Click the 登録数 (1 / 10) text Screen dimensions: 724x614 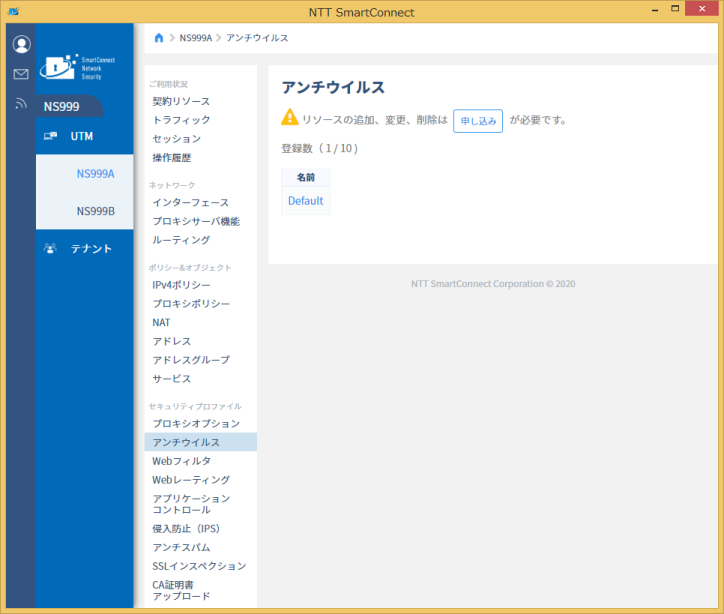coord(320,148)
